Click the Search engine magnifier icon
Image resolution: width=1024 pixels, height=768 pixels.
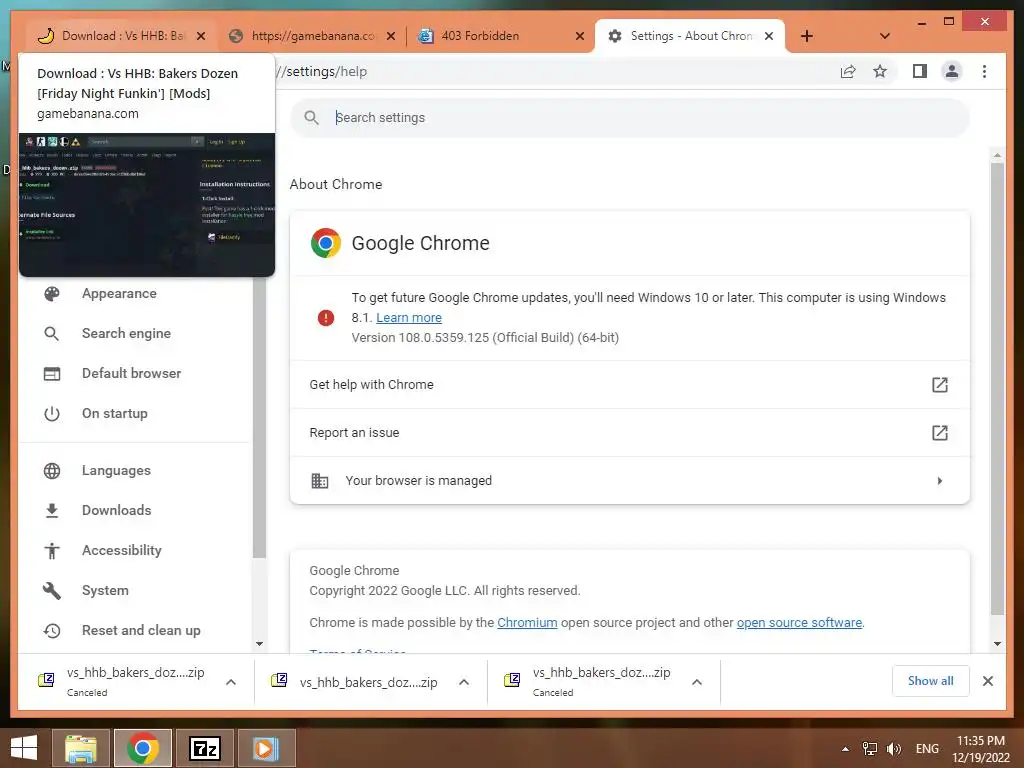pos(52,334)
